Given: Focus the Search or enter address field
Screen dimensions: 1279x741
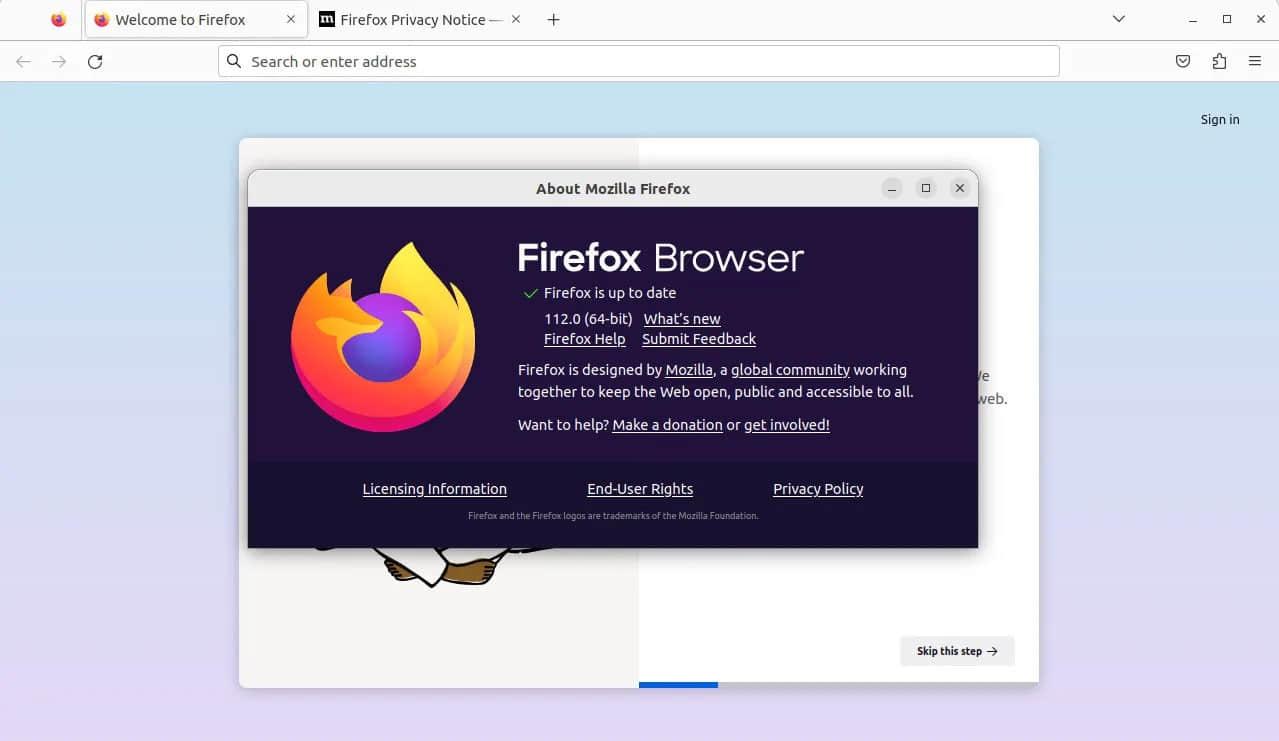Looking at the screenshot, I should coord(640,62).
